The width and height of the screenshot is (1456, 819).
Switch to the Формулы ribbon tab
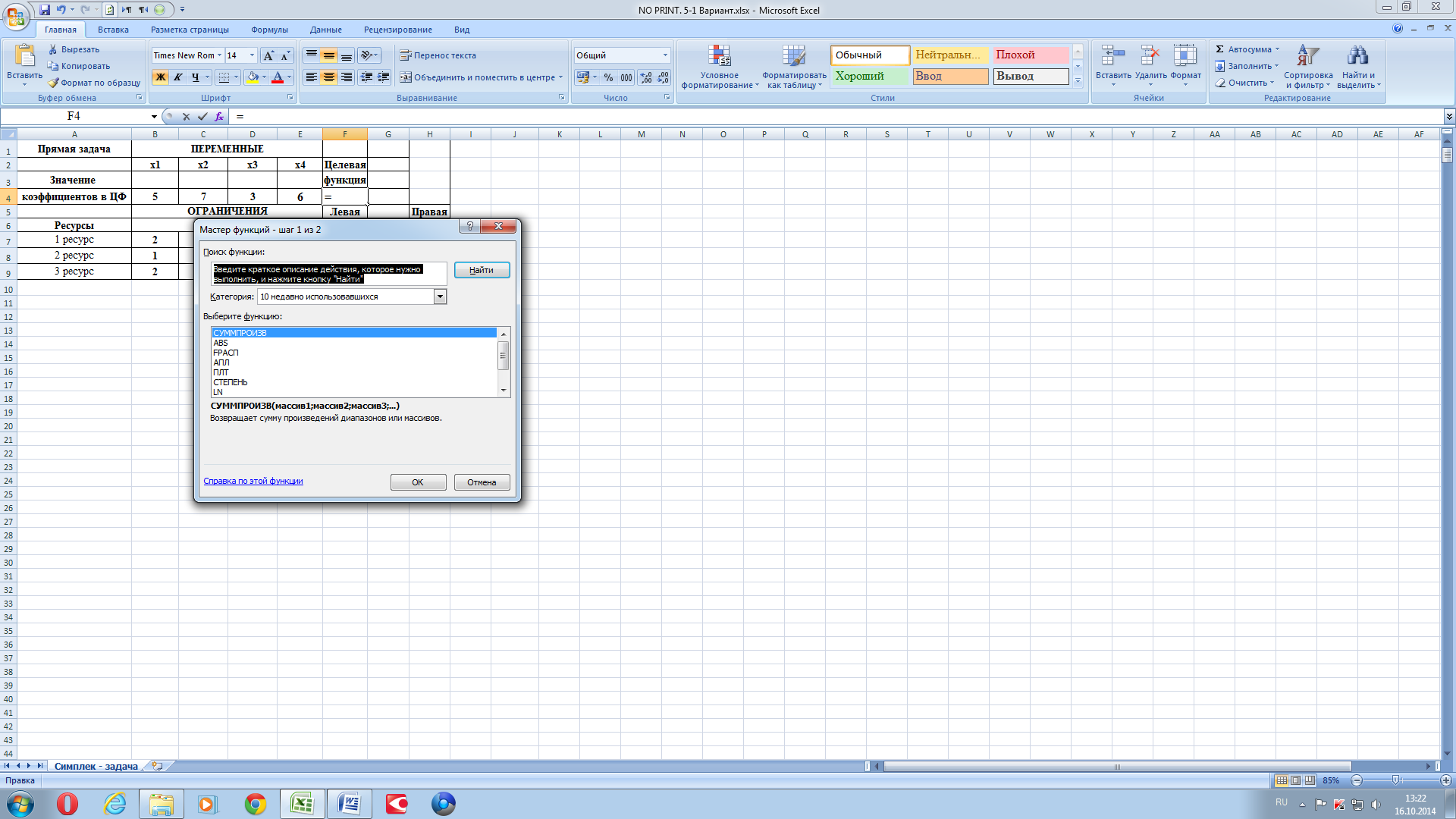pyautogui.click(x=269, y=30)
